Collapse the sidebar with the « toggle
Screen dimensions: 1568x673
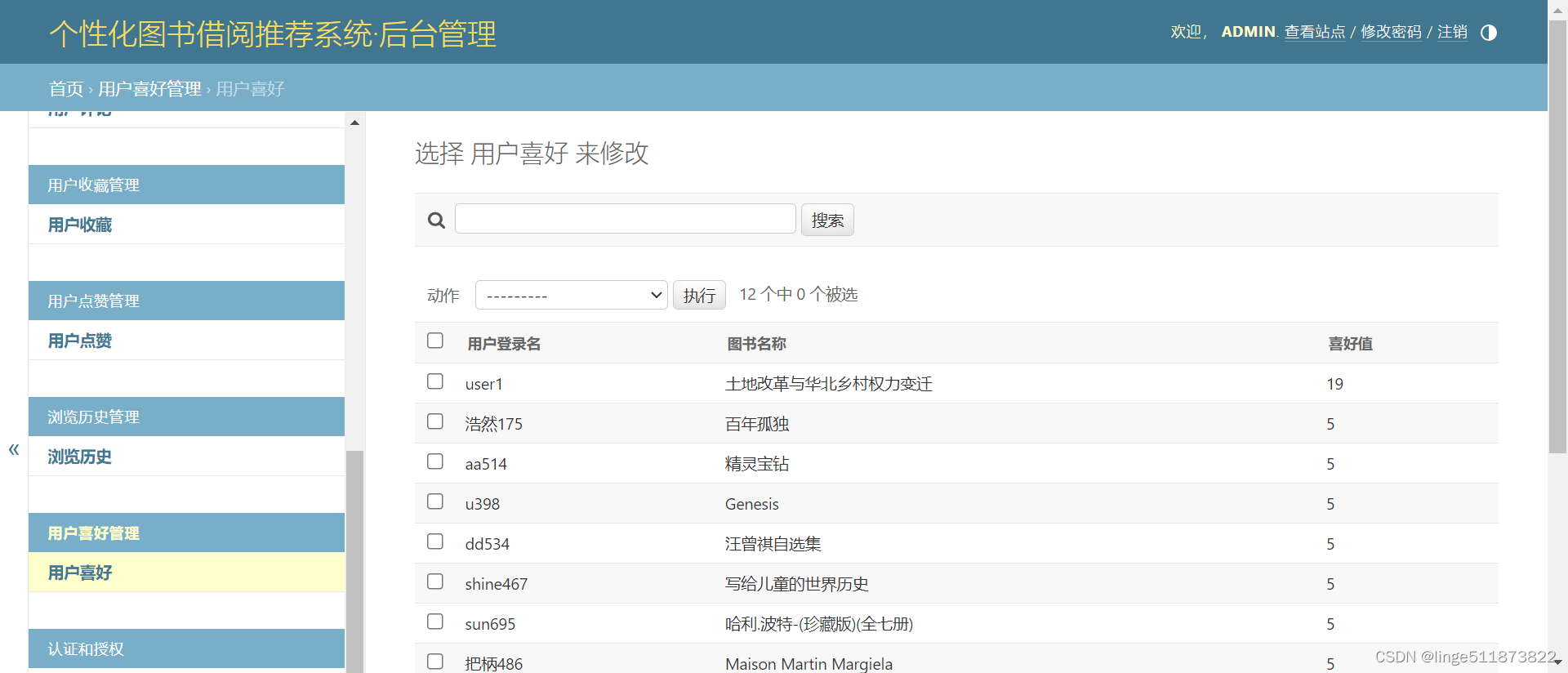14,448
